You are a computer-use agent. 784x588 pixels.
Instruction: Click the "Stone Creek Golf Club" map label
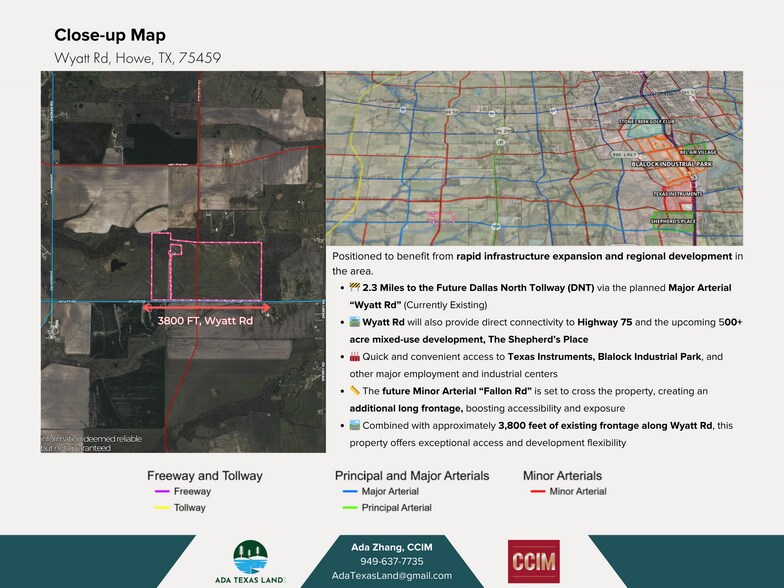647,122
